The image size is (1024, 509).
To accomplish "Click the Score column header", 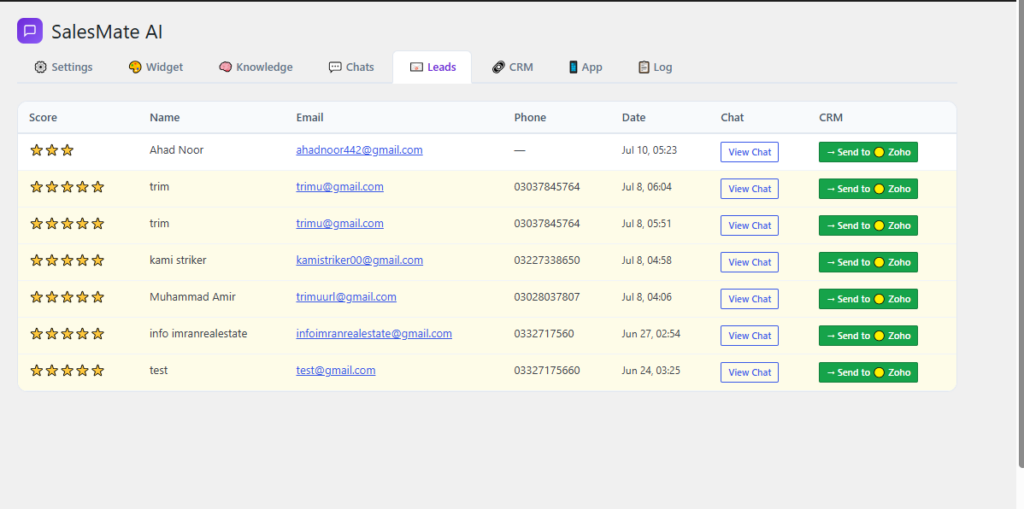I will click(43, 118).
